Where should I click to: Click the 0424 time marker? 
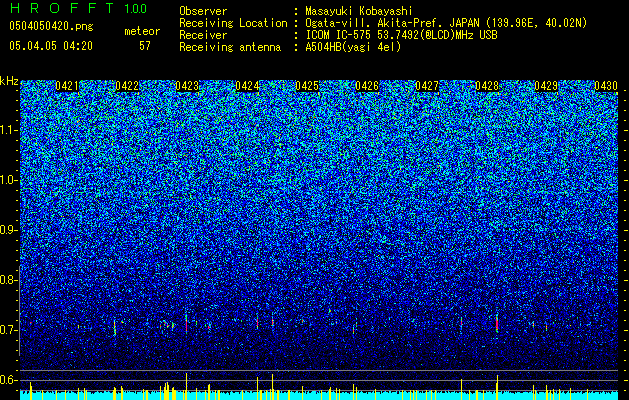247,86
